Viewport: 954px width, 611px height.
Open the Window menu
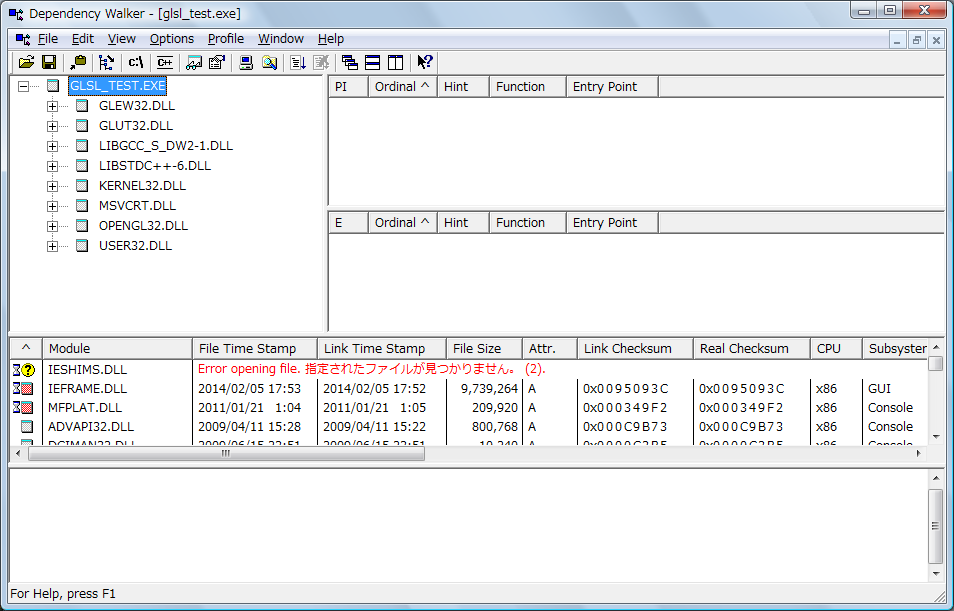click(280, 39)
